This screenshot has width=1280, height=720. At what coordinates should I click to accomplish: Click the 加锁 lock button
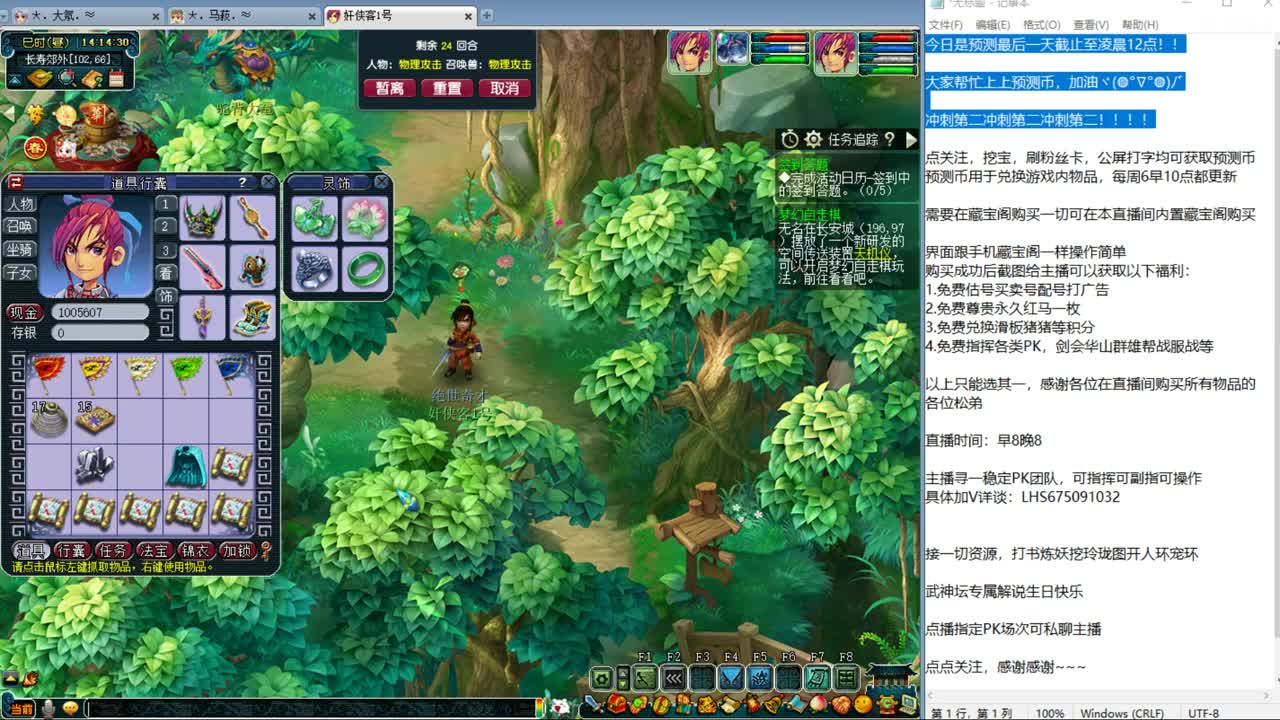(237, 551)
